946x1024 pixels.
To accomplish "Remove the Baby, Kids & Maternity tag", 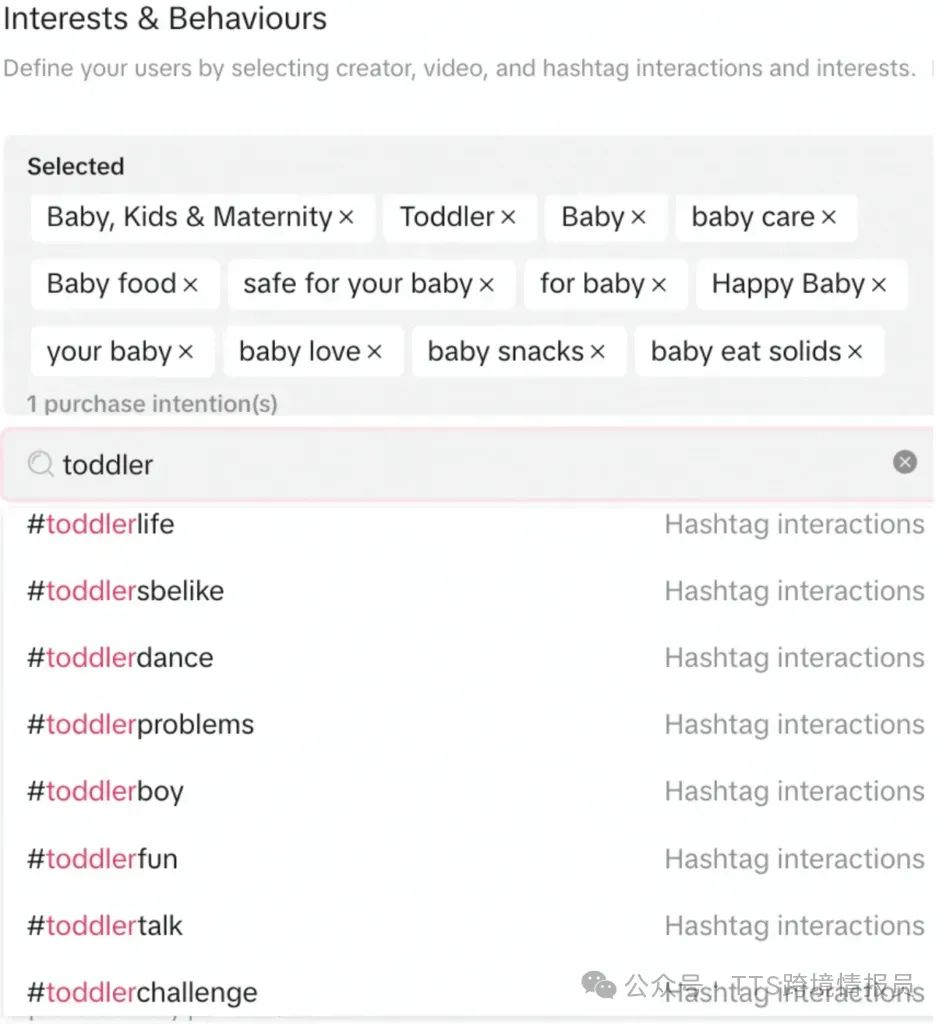I will tap(346, 218).
